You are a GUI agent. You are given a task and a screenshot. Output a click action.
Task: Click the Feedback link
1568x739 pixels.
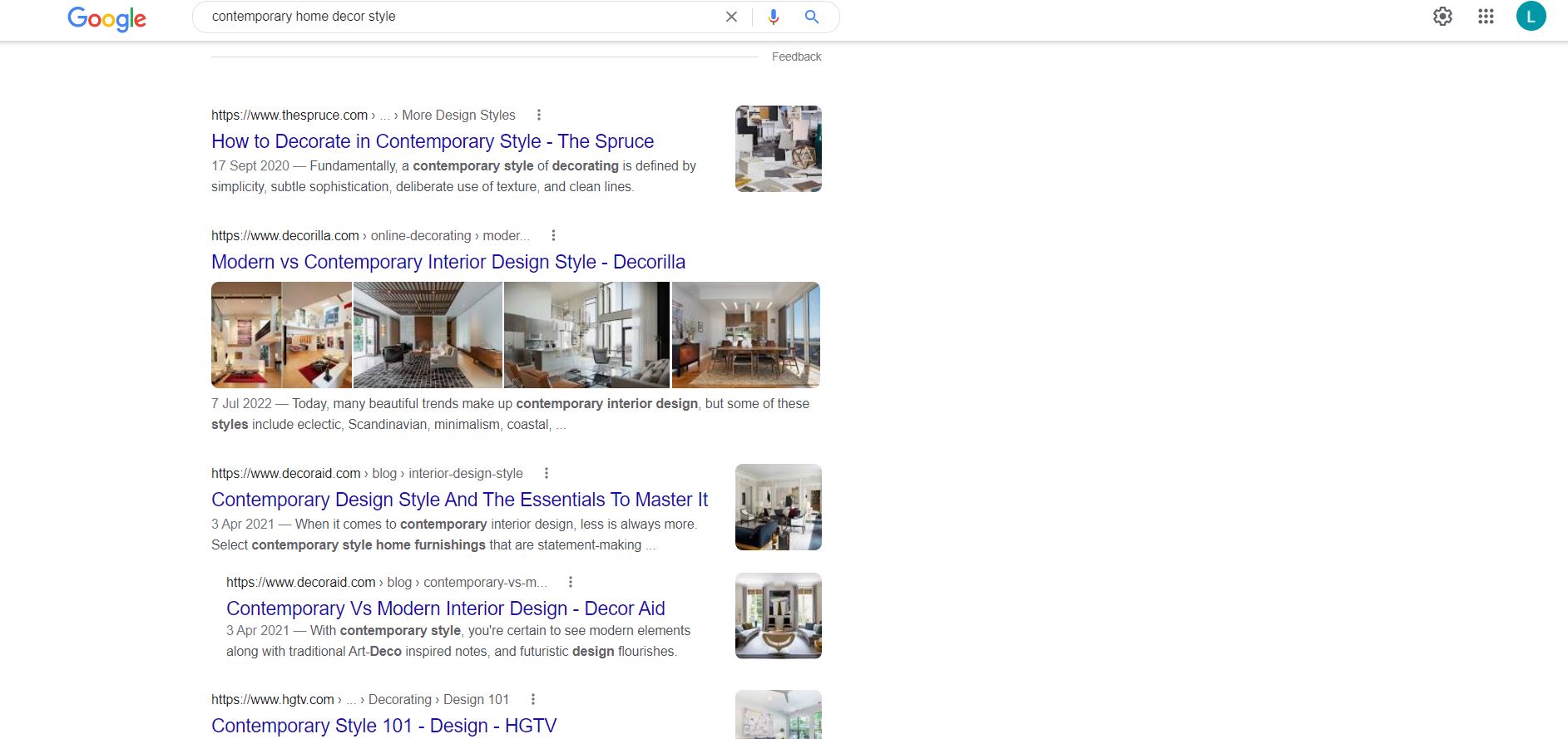coord(796,57)
